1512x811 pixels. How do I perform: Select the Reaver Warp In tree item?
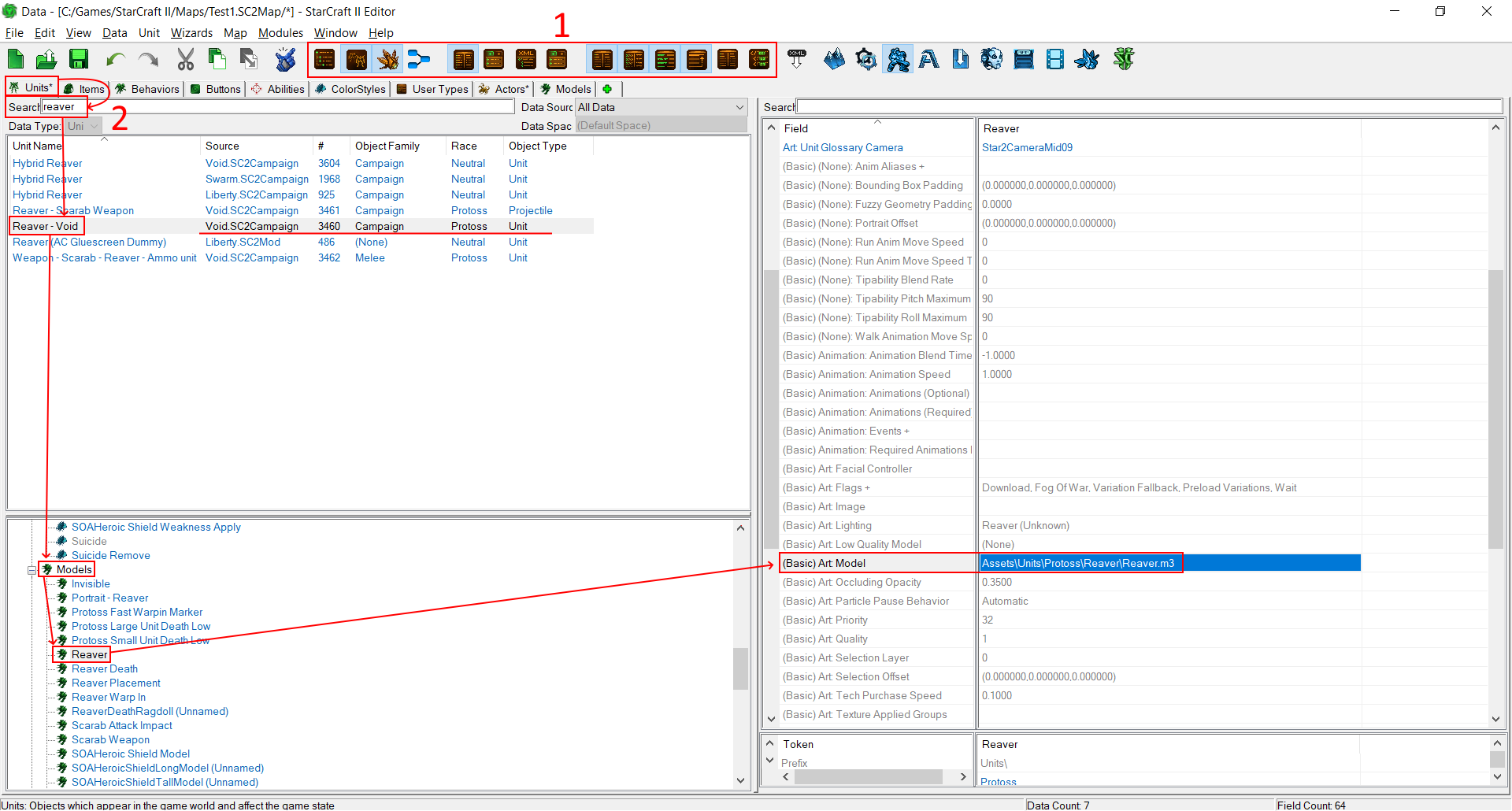tap(109, 698)
